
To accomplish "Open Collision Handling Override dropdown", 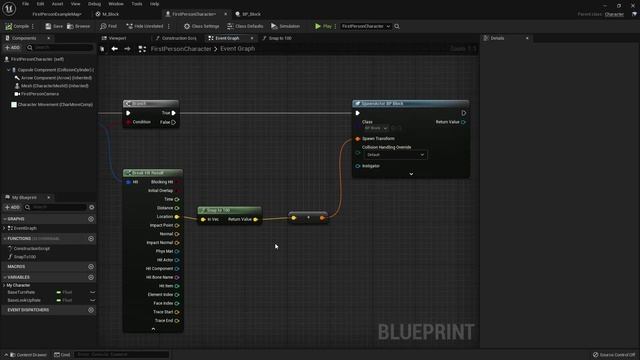I will click(395, 155).
